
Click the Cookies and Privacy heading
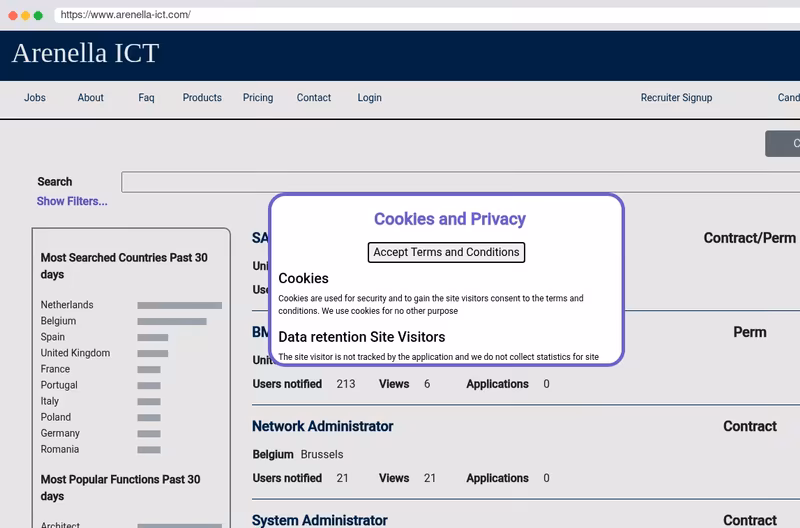tap(449, 219)
